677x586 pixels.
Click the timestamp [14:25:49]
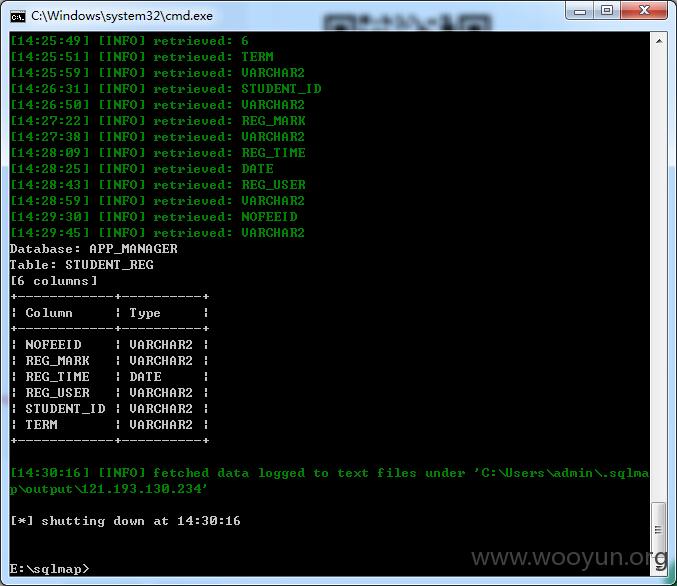click(50, 41)
